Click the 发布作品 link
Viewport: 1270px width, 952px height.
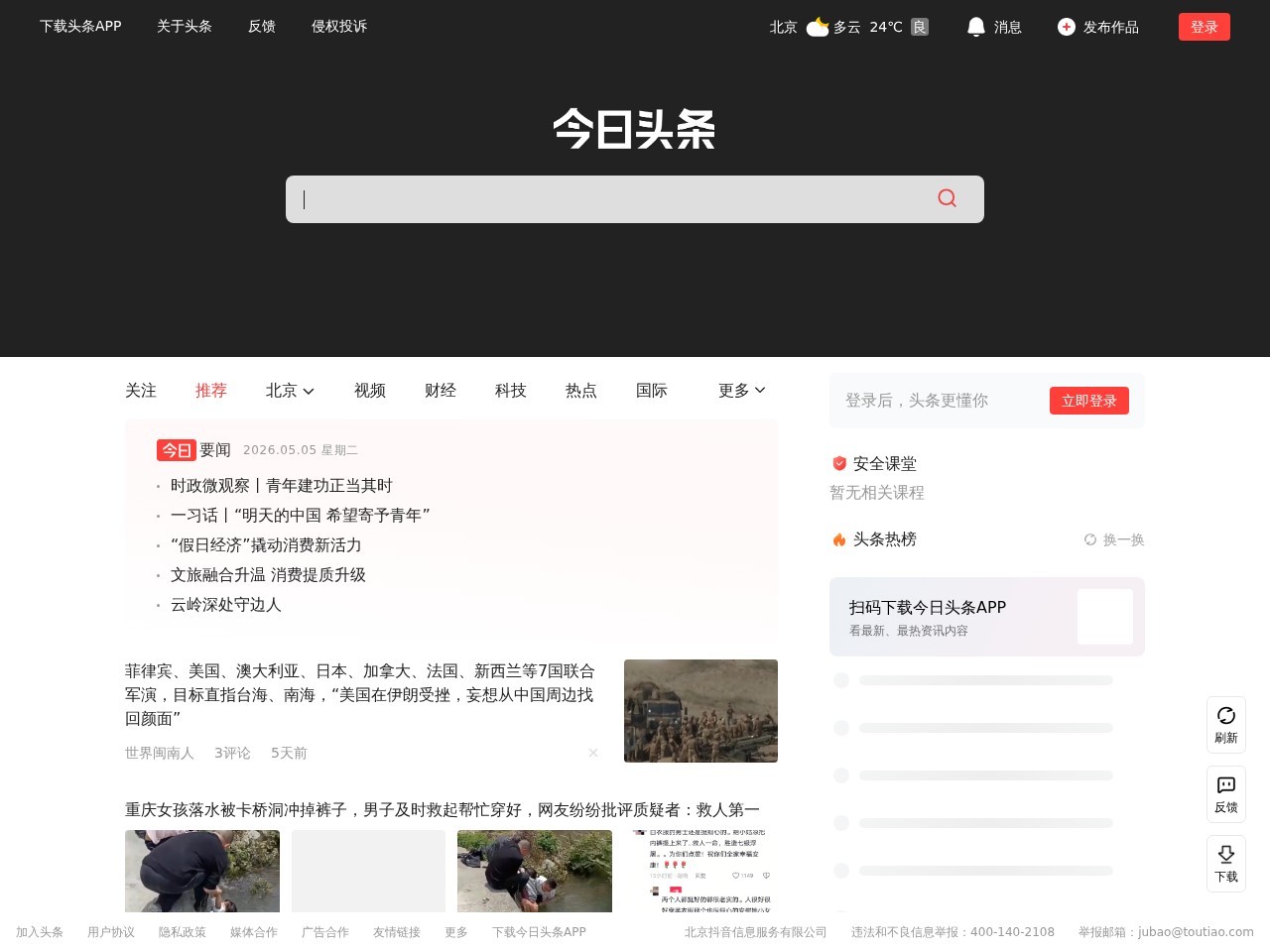click(x=1111, y=27)
